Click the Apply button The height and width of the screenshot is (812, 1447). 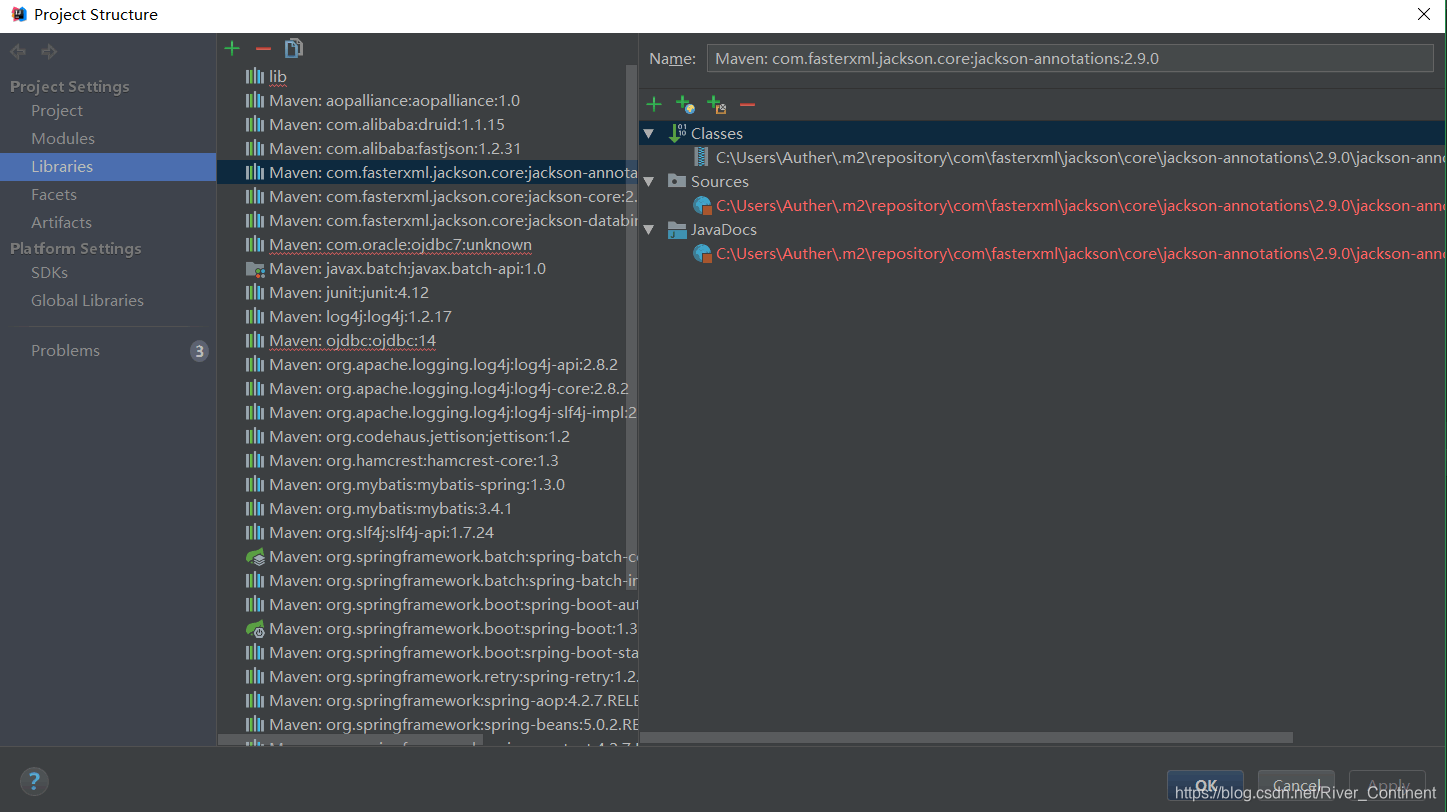click(1387, 785)
